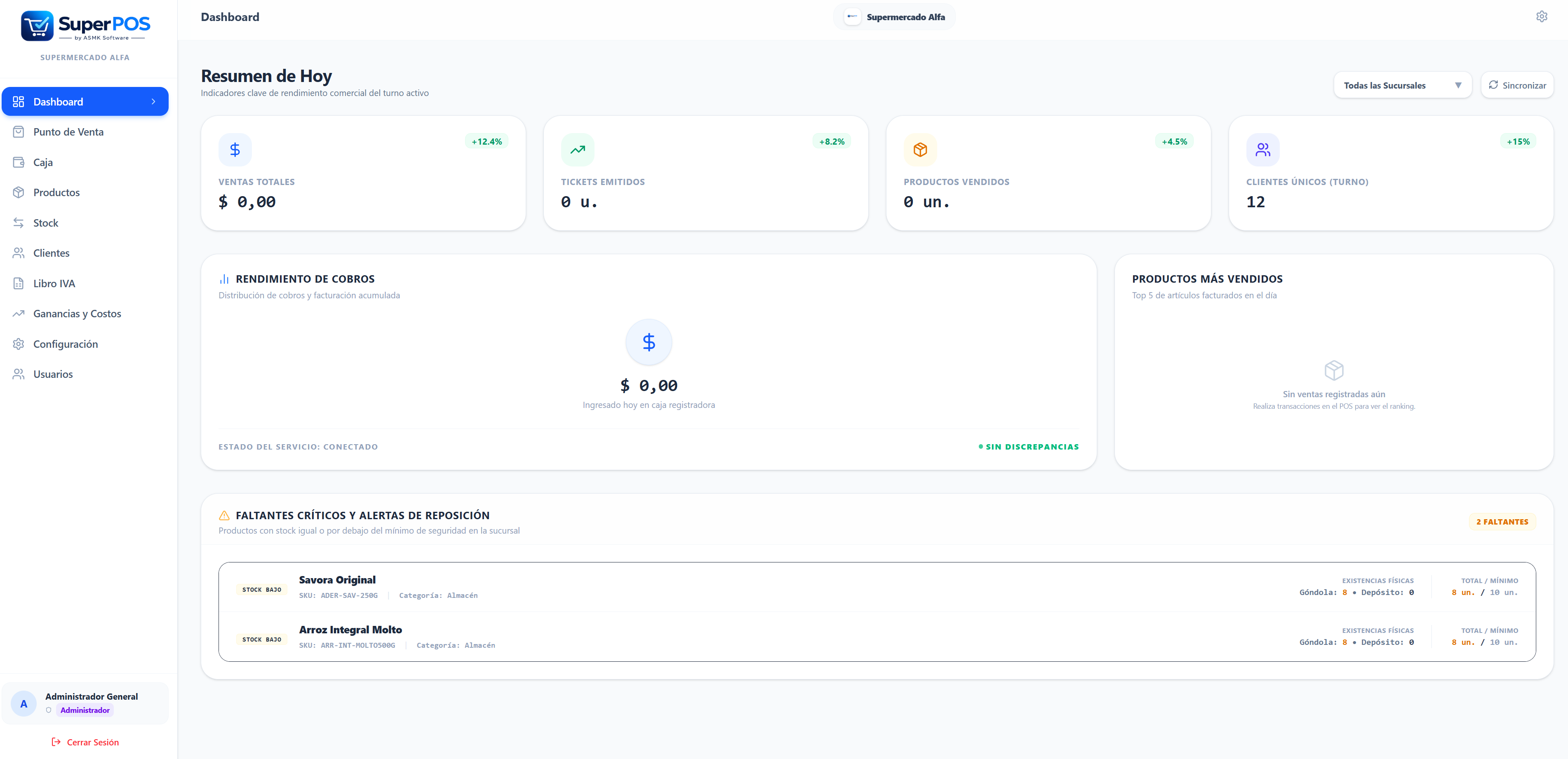Click the Clientes Únicos value 12
Image resolution: width=1568 pixels, height=759 pixels.
pyautogui.click(x=1255, y=202)
